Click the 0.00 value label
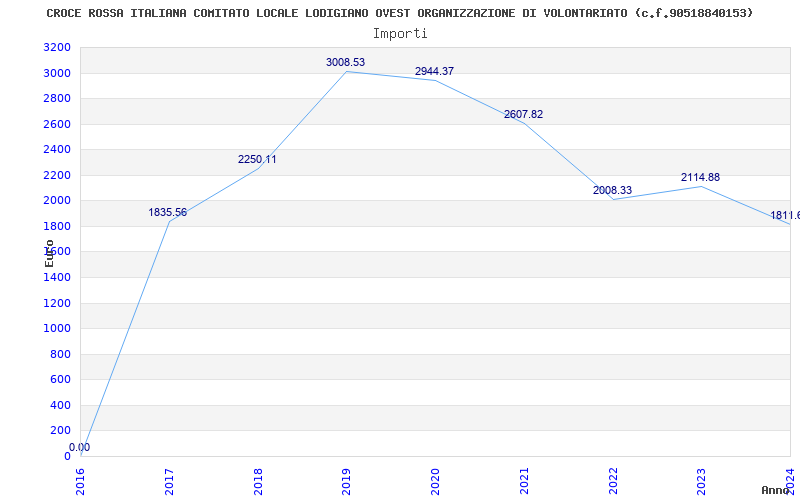This screenshot has width=800, height=500. click(x=80, y=447)
